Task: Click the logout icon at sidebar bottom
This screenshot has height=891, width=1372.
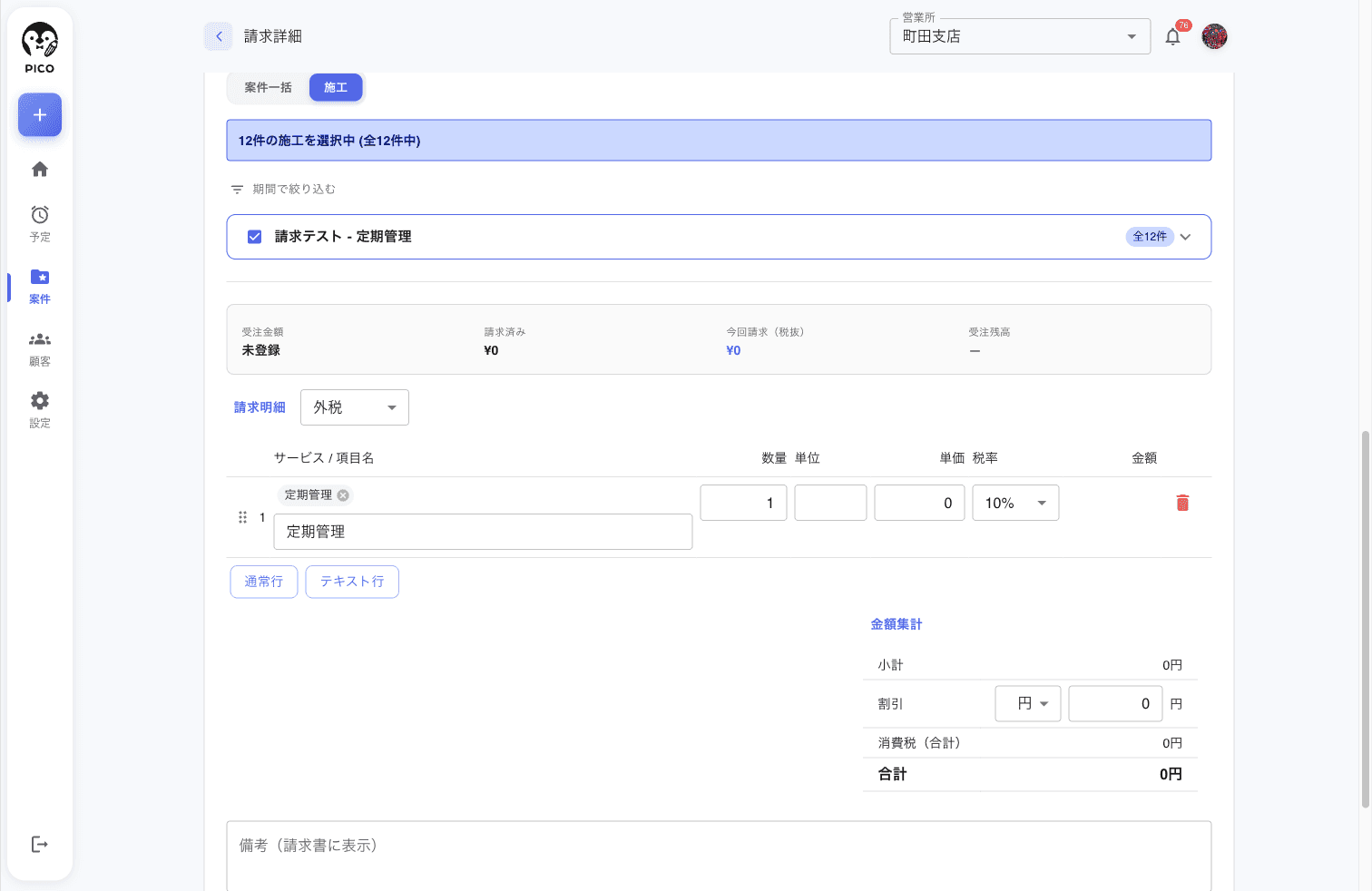Action: click(40, 845)
